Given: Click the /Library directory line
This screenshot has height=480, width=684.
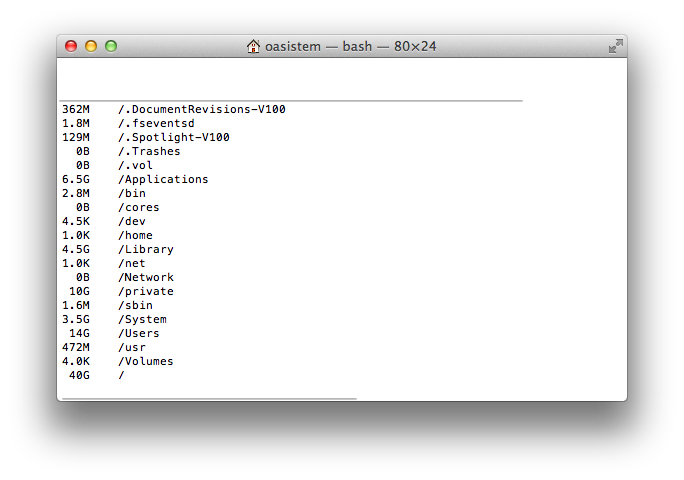Looking at the screenshot, I should pos(145,249).
